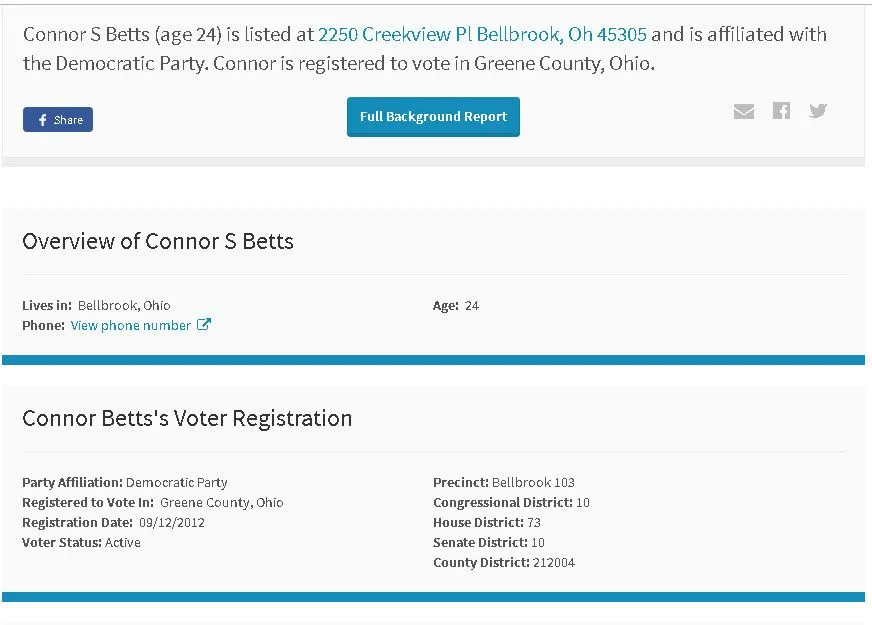Click the Lives in Bellbrook, Ohio entry

coord(96,306)
